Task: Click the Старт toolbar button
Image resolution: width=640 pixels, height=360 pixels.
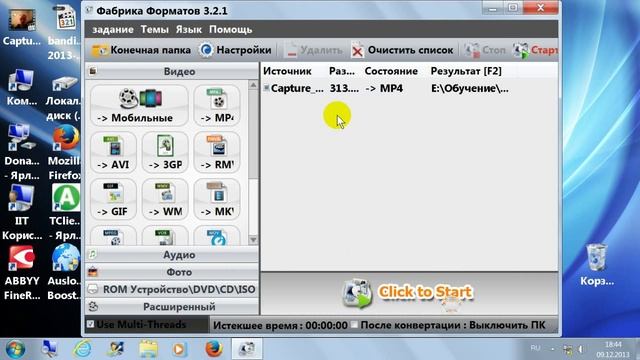Action: pyautogui.click(x=536, y=50)
